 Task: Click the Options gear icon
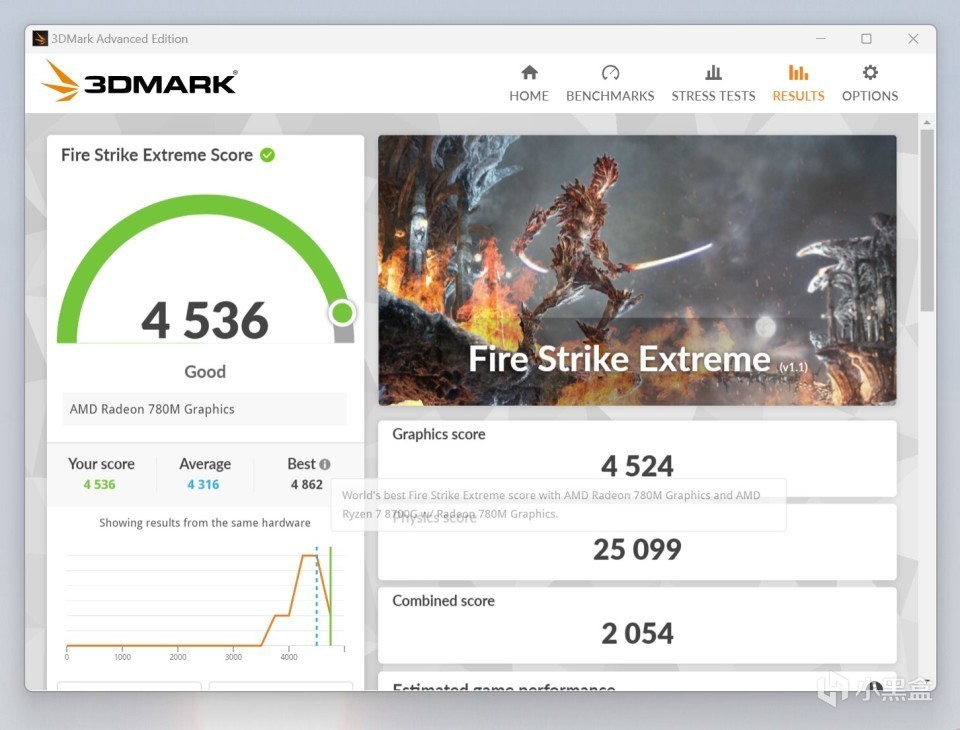(870, 73)
